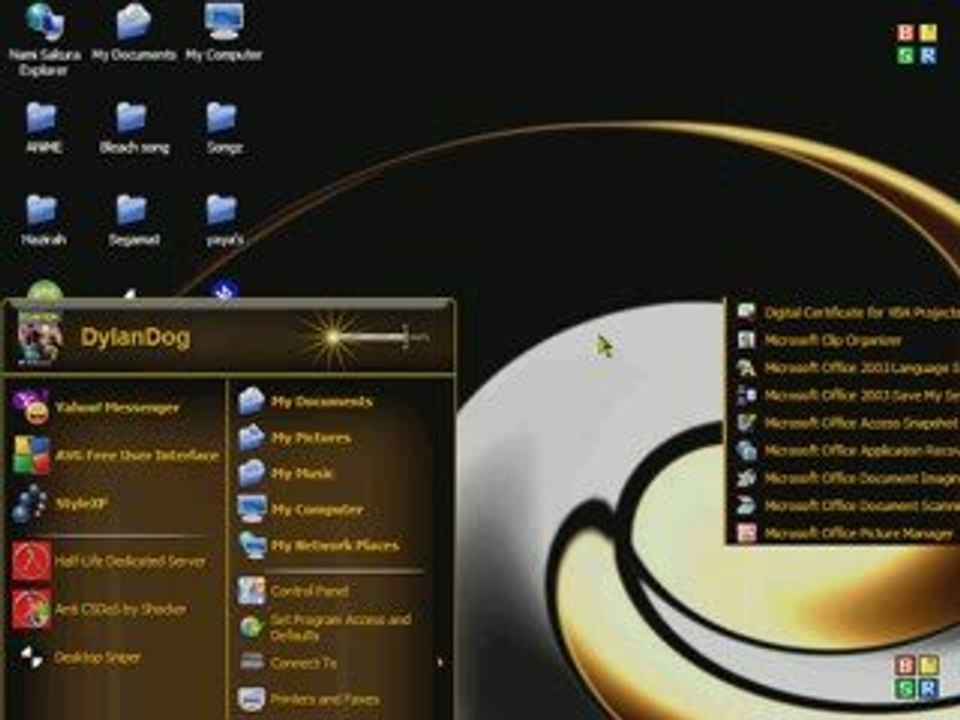Open the Bleach song desktop folder
This screenshot has width=960, height=720.
click(x=133, y=127)
